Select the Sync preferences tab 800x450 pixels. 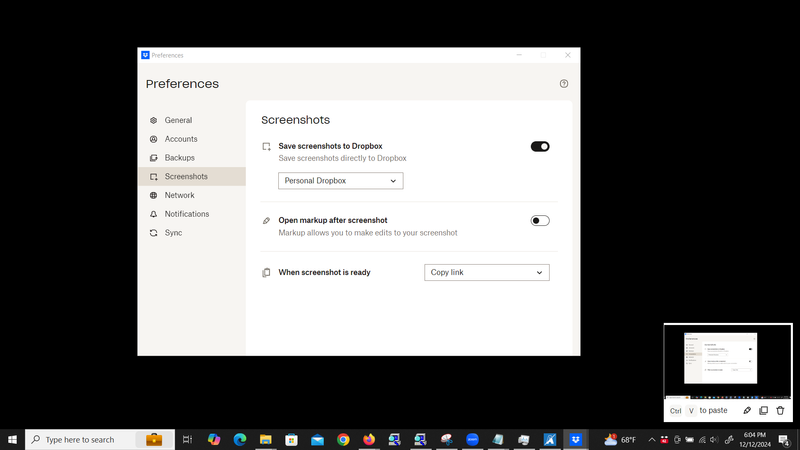(x=173, y=233)
